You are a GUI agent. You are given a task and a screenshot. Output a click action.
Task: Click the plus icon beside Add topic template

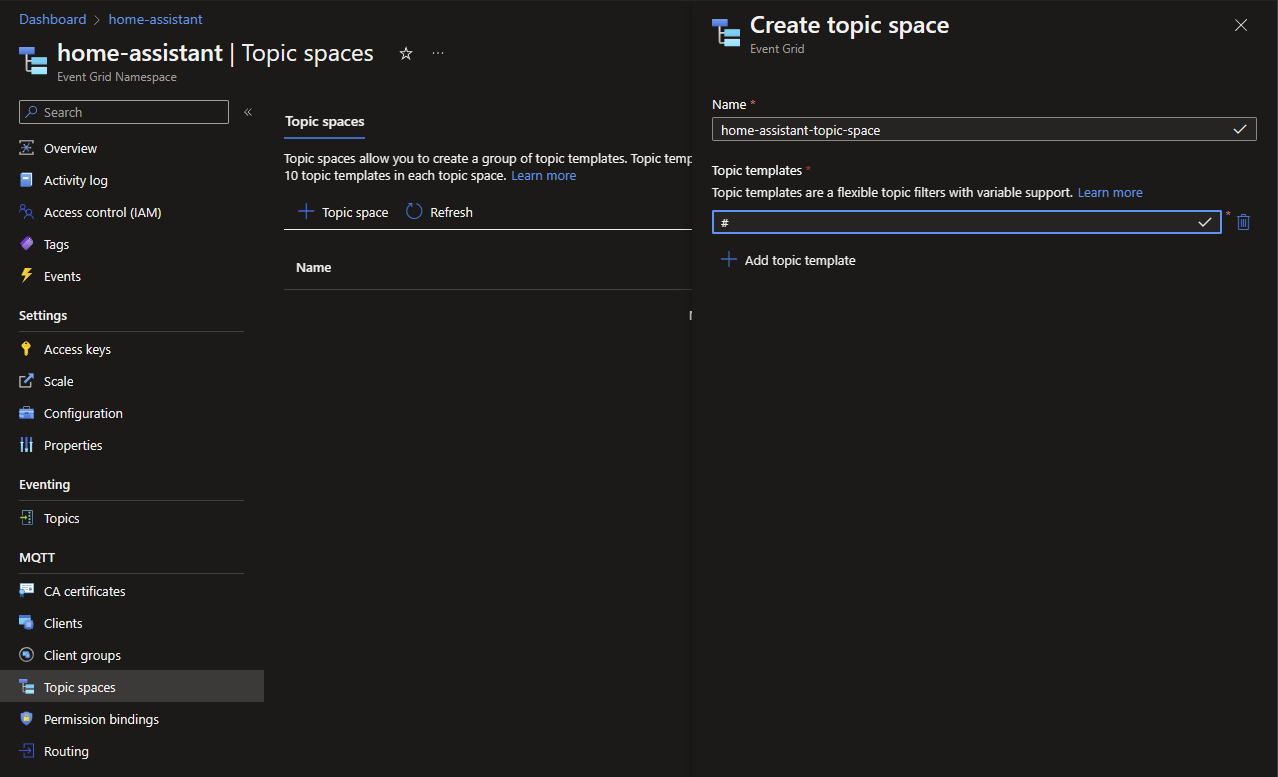pos(729,260)
